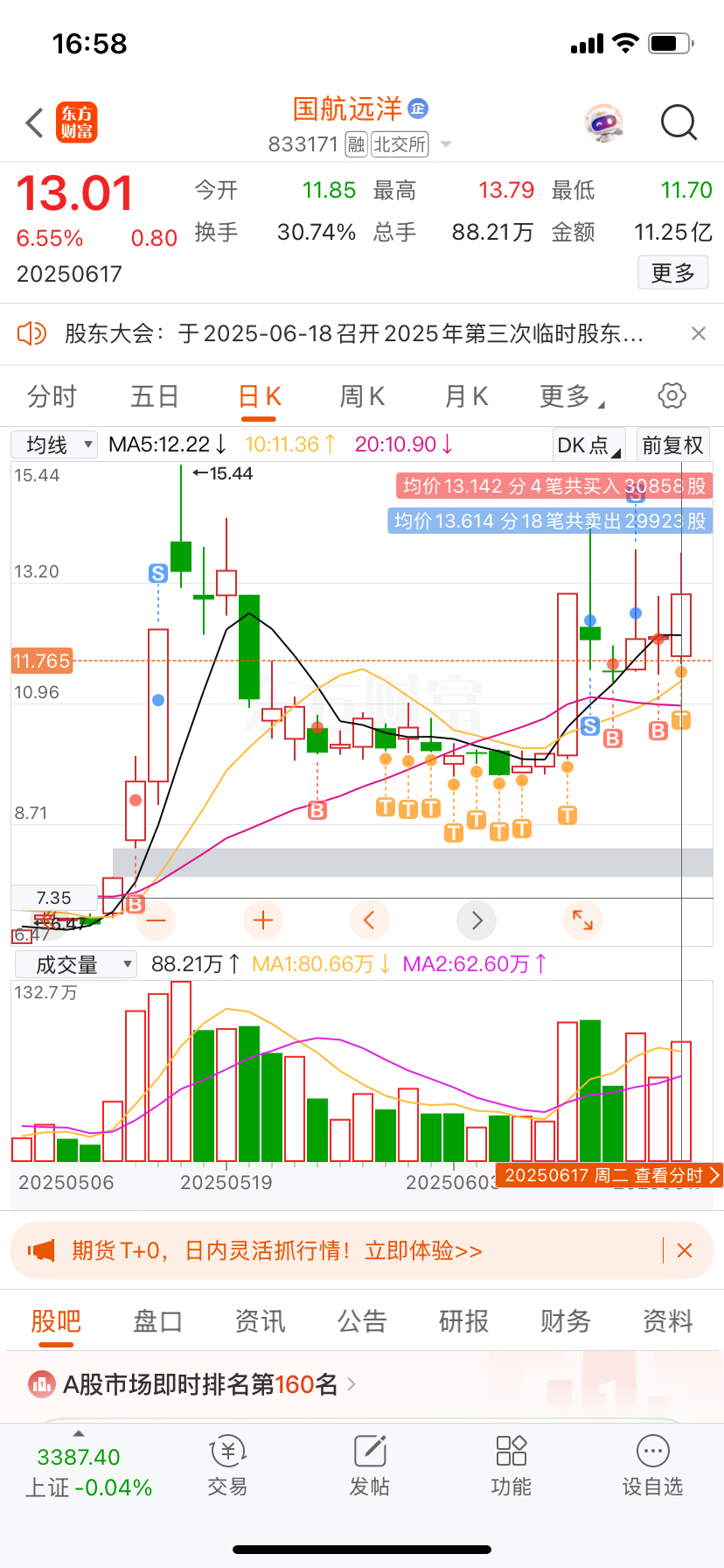This screenshot has width=724, height=1568.
Task: Switch to 资料 tab
Action: coord(667,1321)
